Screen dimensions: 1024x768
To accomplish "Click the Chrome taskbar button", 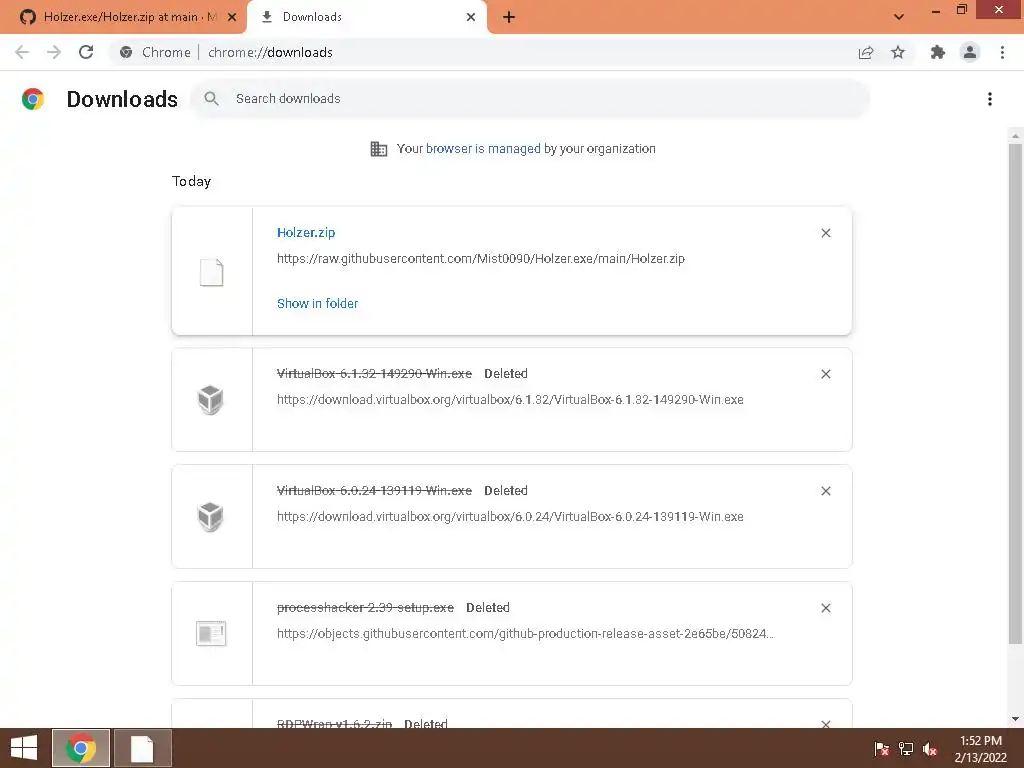I will [x=81, y=748].
